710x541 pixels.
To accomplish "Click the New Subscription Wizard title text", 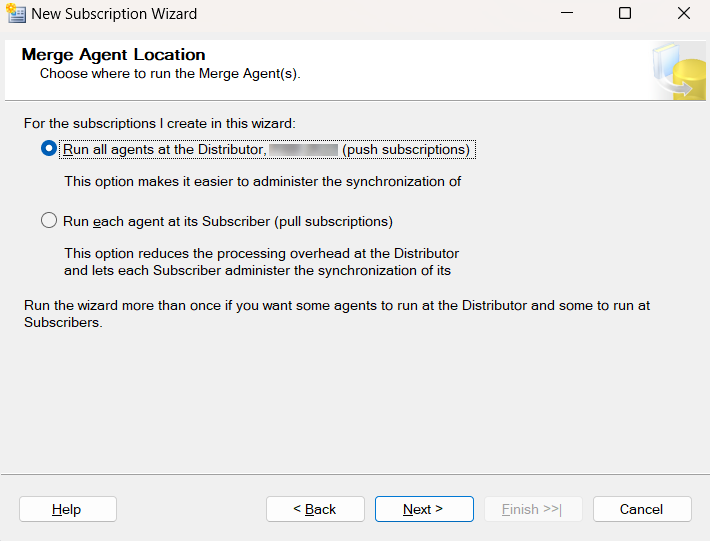I will pos(114,14).
